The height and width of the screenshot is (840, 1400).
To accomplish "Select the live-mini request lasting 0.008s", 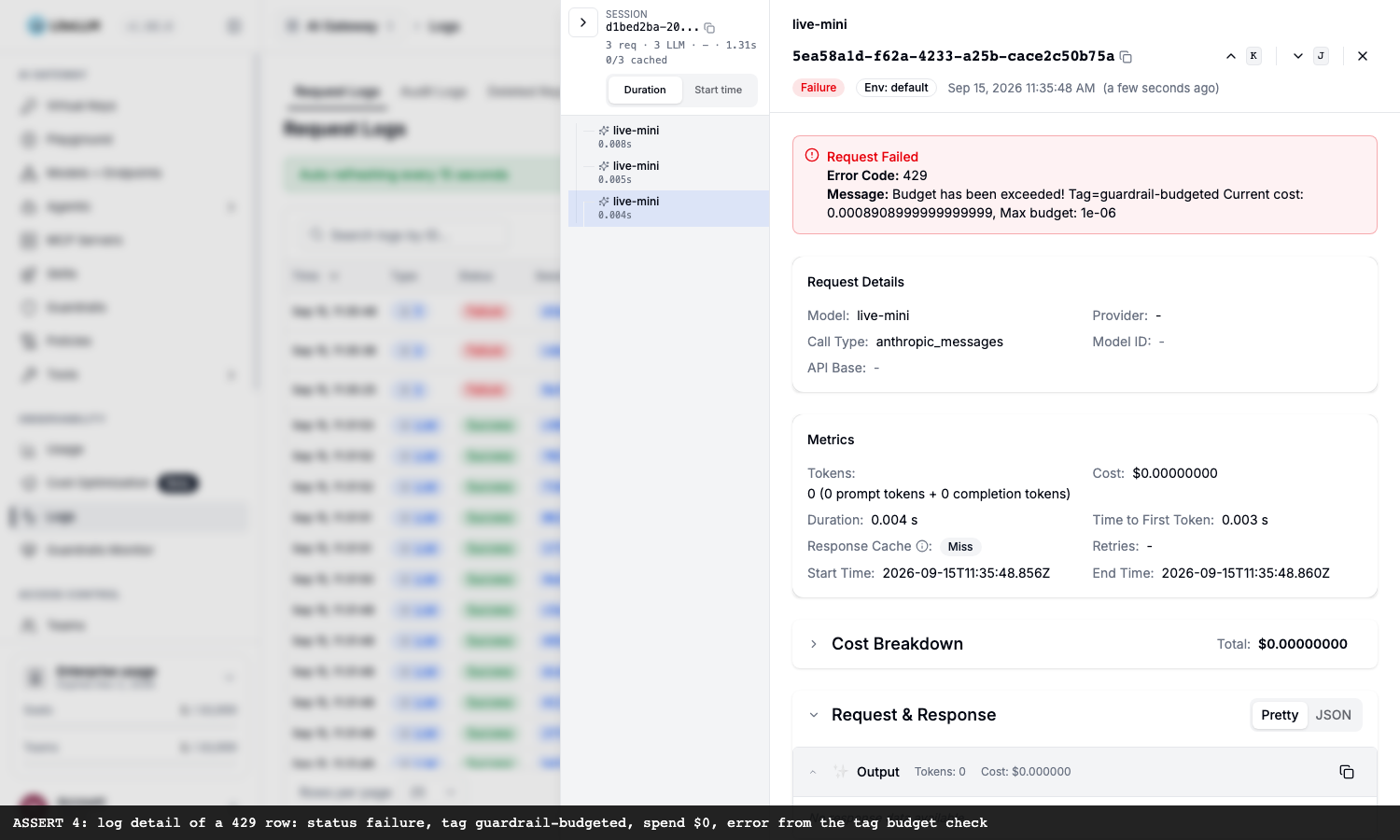I will tap(668, 137).
